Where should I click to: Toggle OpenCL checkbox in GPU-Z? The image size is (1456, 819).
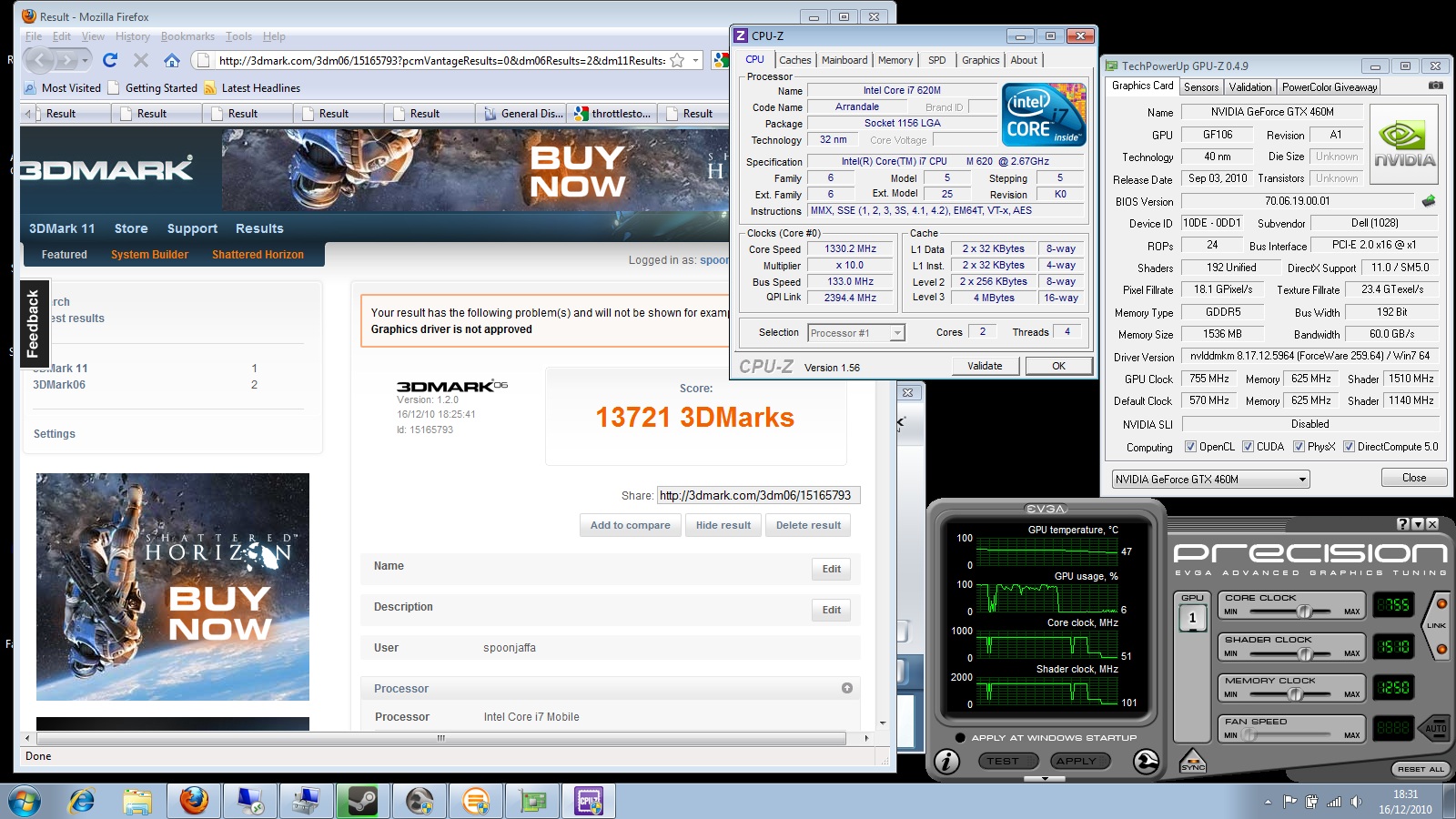coord(1190,447)
